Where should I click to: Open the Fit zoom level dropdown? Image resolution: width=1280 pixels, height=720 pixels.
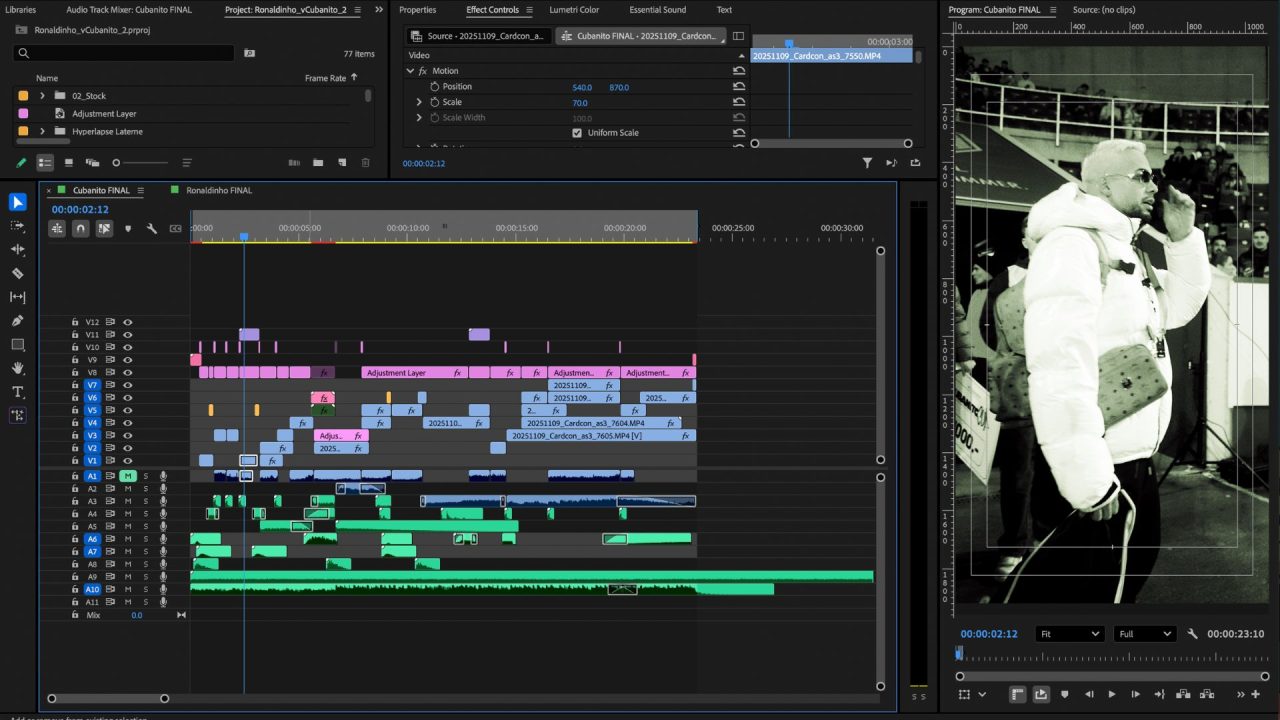[x=1069, y=634]
